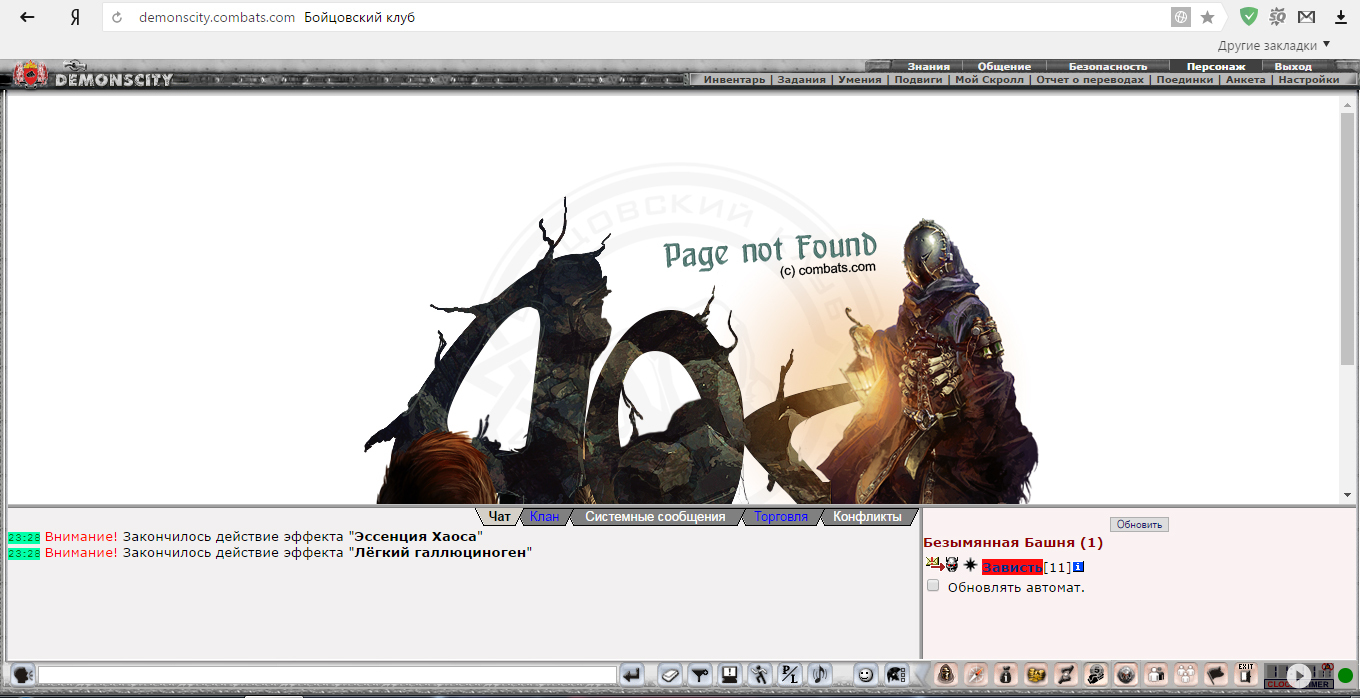Click the flag icon in bottom bar
1360x698 pixels.
click(x=1216, y=675)
